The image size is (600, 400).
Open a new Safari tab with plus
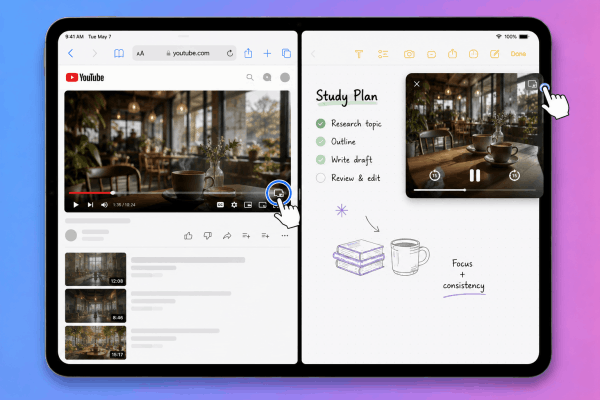267,53
